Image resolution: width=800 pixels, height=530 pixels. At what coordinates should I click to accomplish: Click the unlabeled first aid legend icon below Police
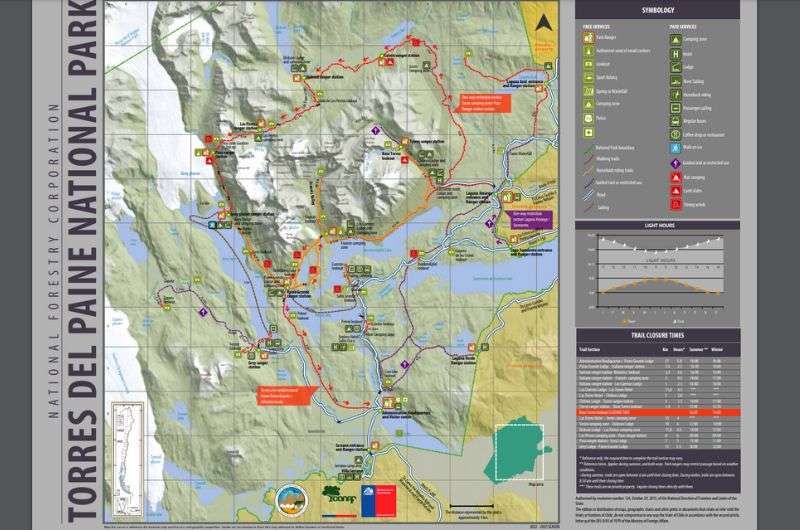589,132
